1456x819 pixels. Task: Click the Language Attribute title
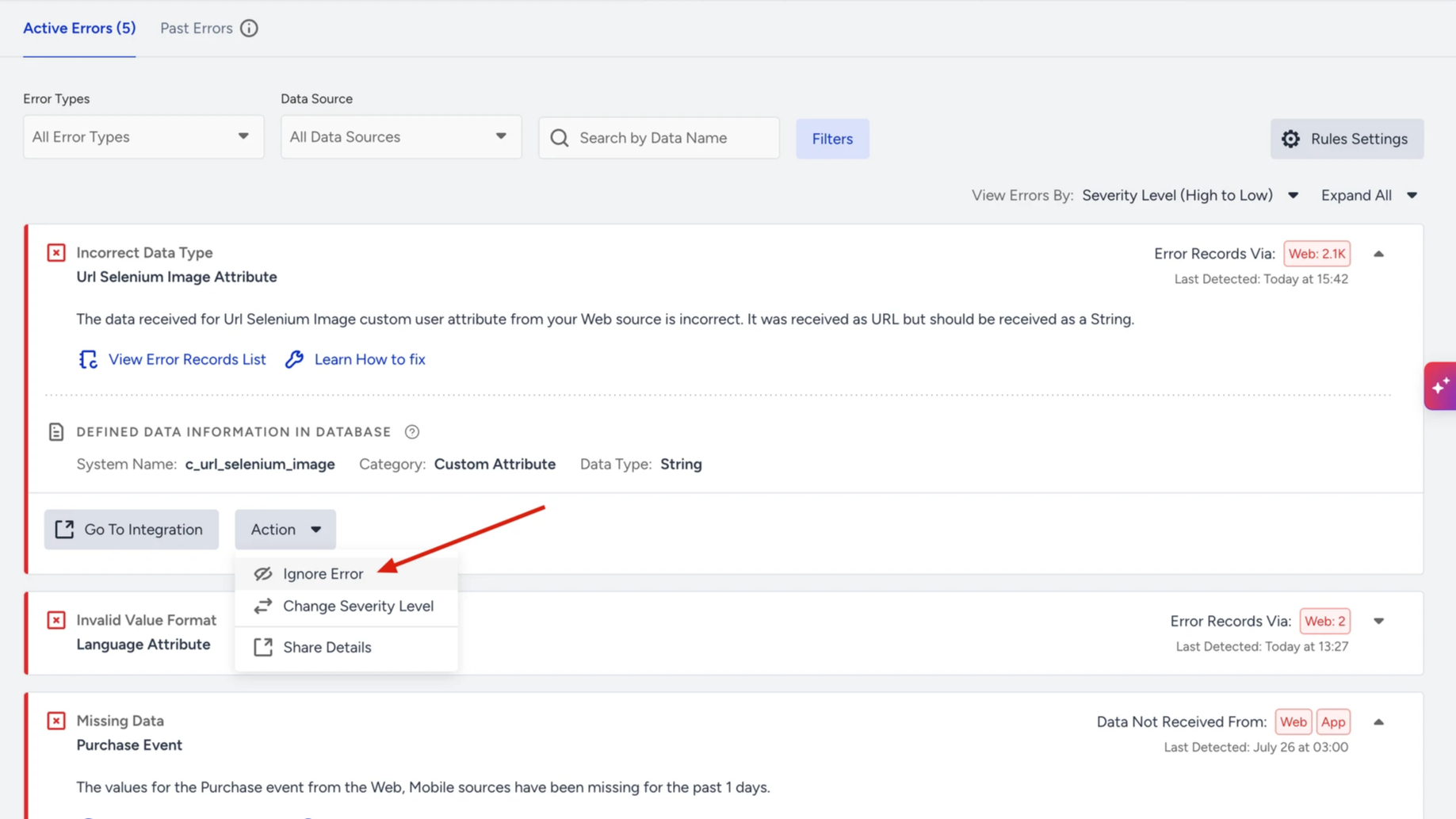pos(143,645)
